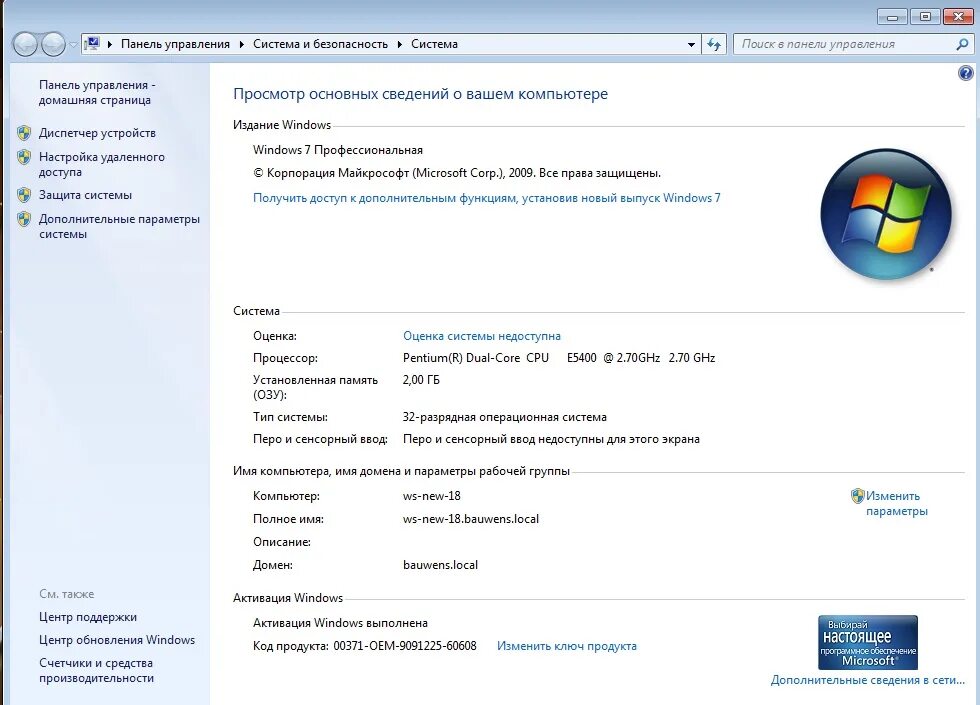Go to Система и безопасность breadcrumb
Image resolution: width=980 pixels, height=705 pixels.
[x=320, y=44]
